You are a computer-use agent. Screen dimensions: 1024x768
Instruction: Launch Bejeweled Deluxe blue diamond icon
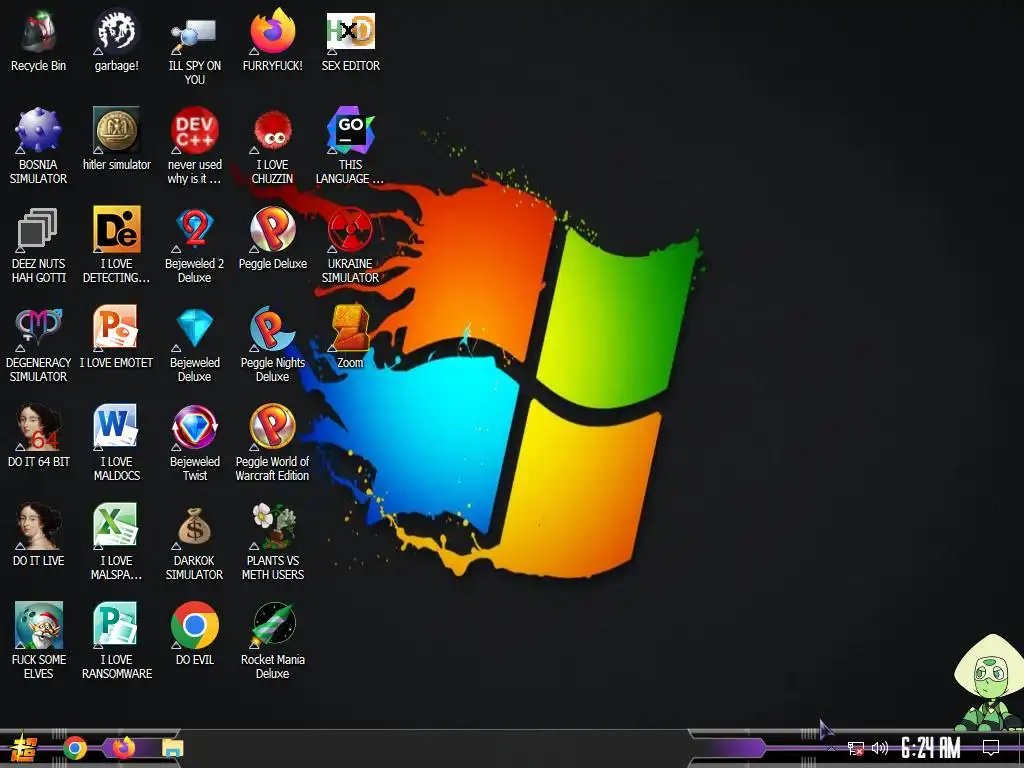pos(194,328)
